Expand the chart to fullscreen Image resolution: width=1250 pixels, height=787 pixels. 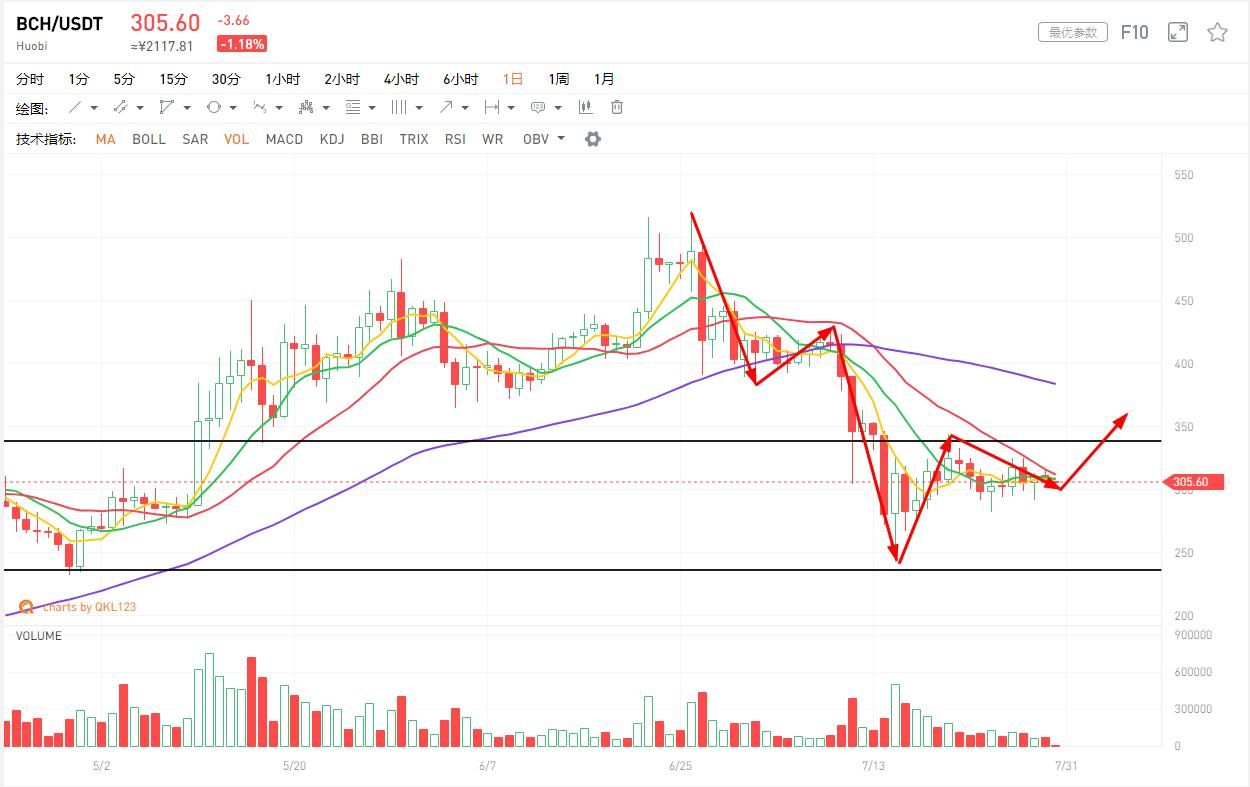(1178, 32)
